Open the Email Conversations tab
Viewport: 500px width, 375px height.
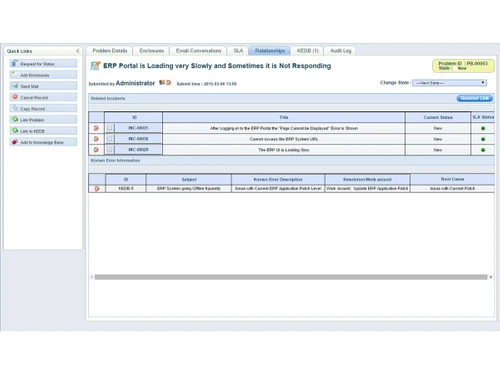(198, 51)
